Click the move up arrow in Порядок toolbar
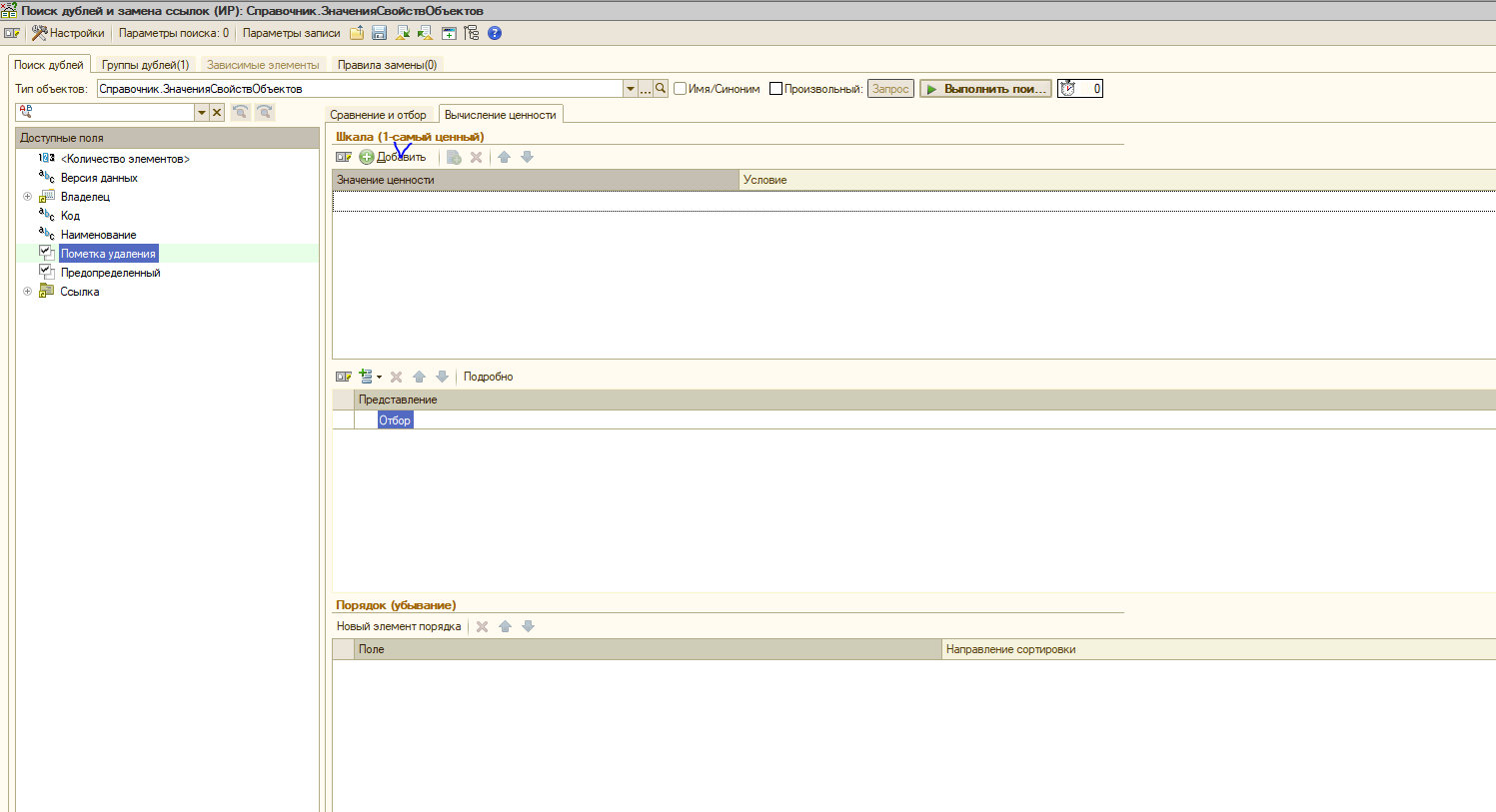Image resolution: width=1496 pixels, height=812 pixels. coord(505,626)
